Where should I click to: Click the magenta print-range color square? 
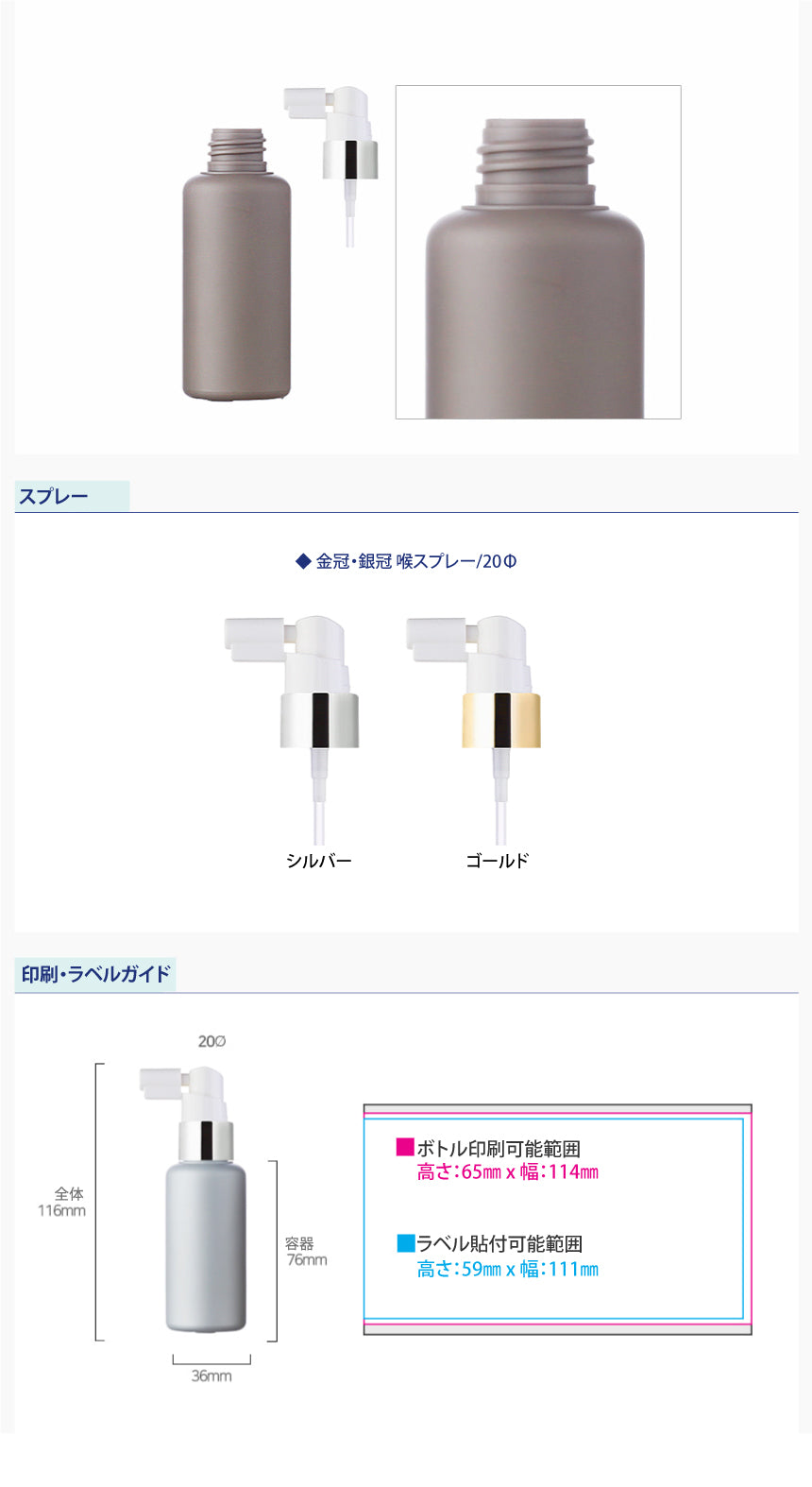coord(405,1147)
